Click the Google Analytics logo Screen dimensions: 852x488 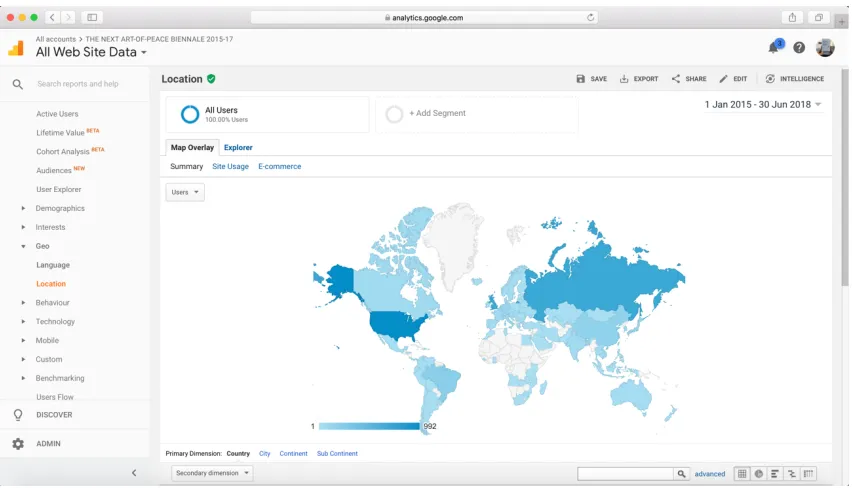(x=16, y=48)
